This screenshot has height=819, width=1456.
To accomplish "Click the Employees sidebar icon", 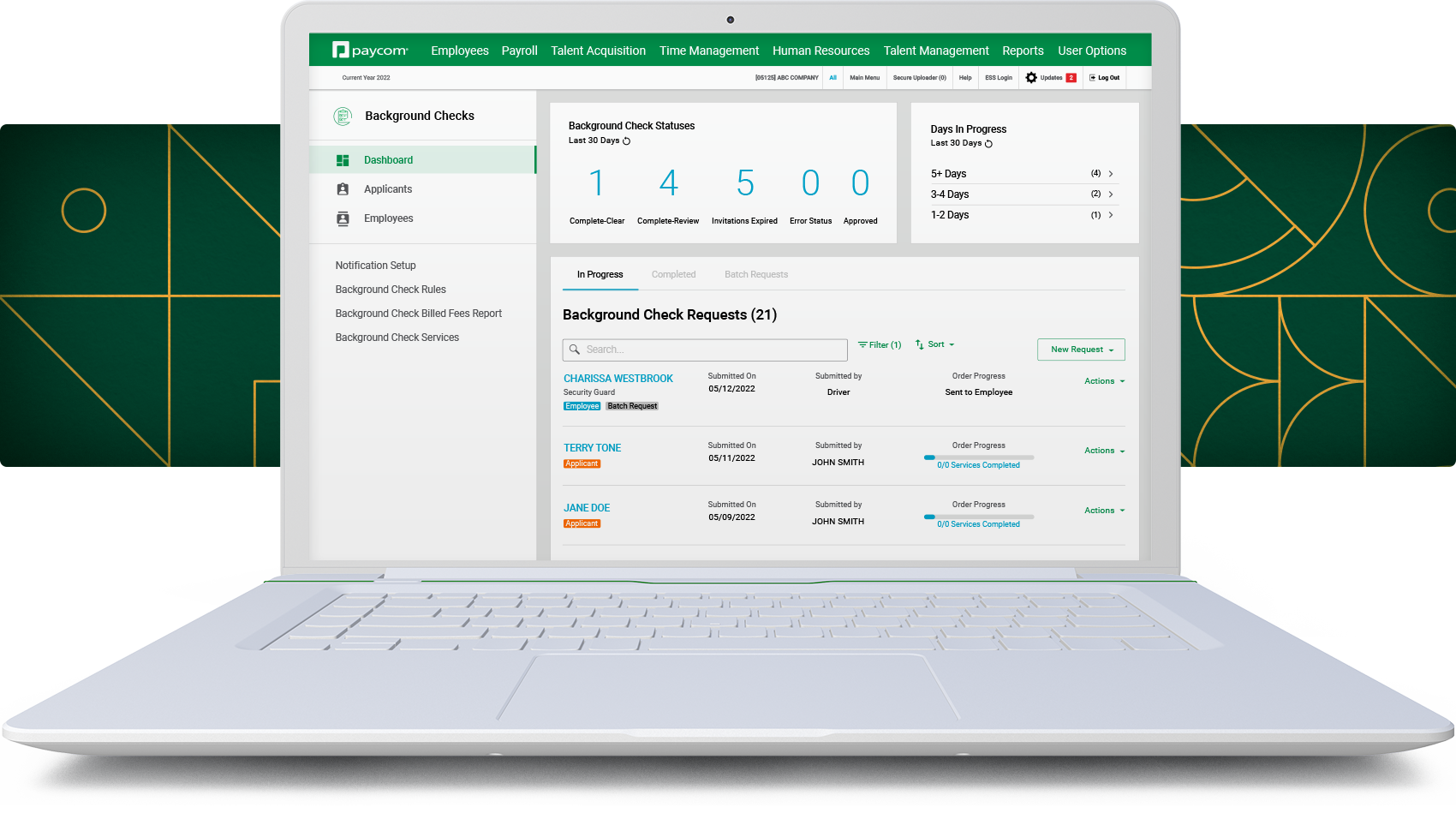I will [x=343, y=218].
